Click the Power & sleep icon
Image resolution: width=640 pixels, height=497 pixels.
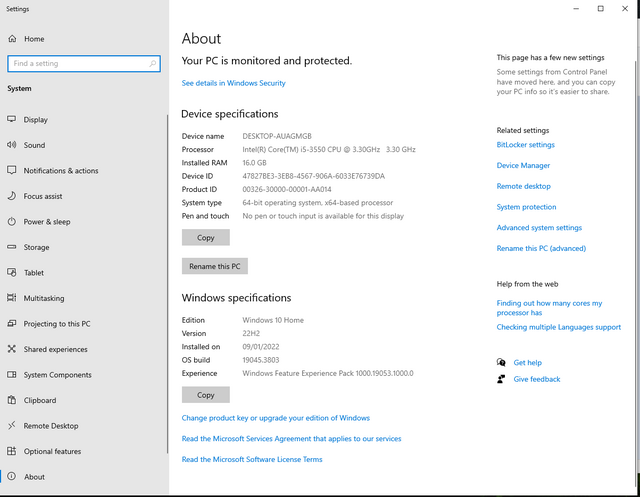coord(12,222)
